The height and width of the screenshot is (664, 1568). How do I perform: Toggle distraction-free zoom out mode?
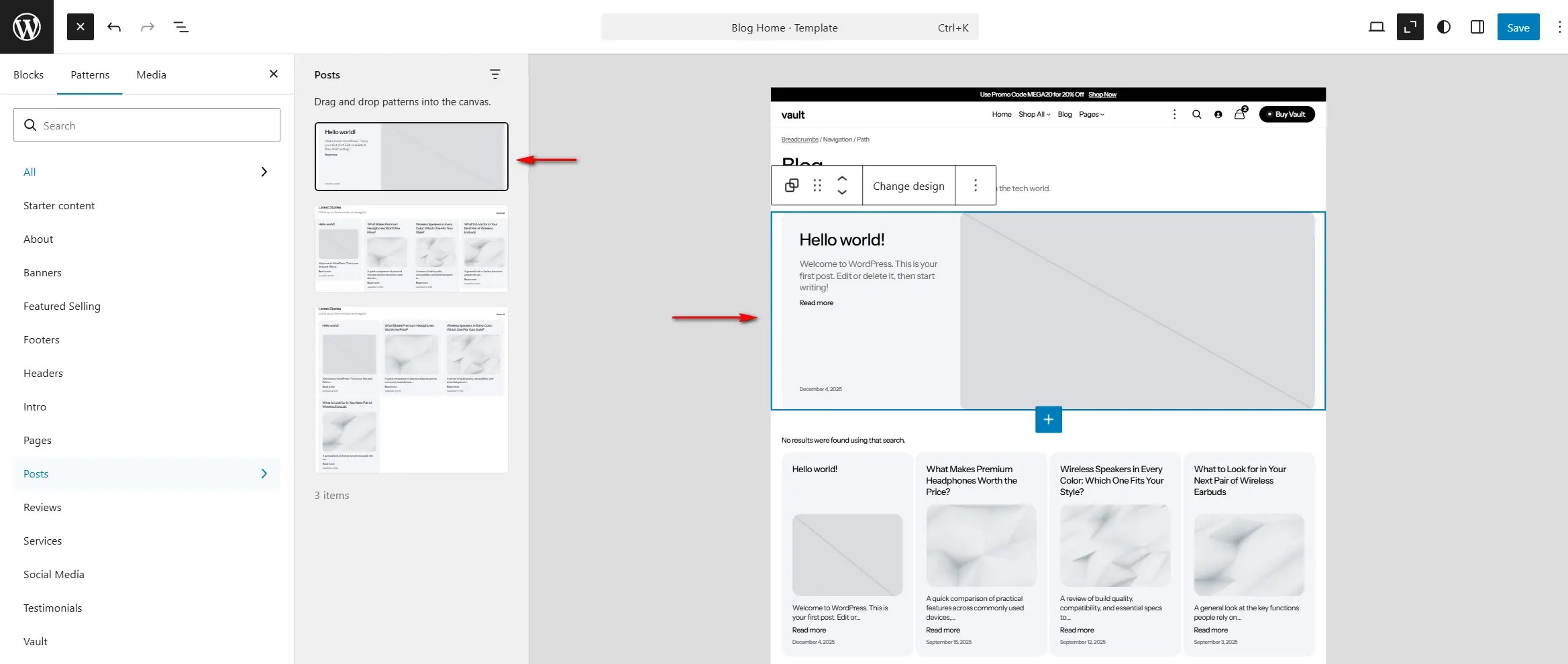pyautogui.click(x=1410, y=27)
